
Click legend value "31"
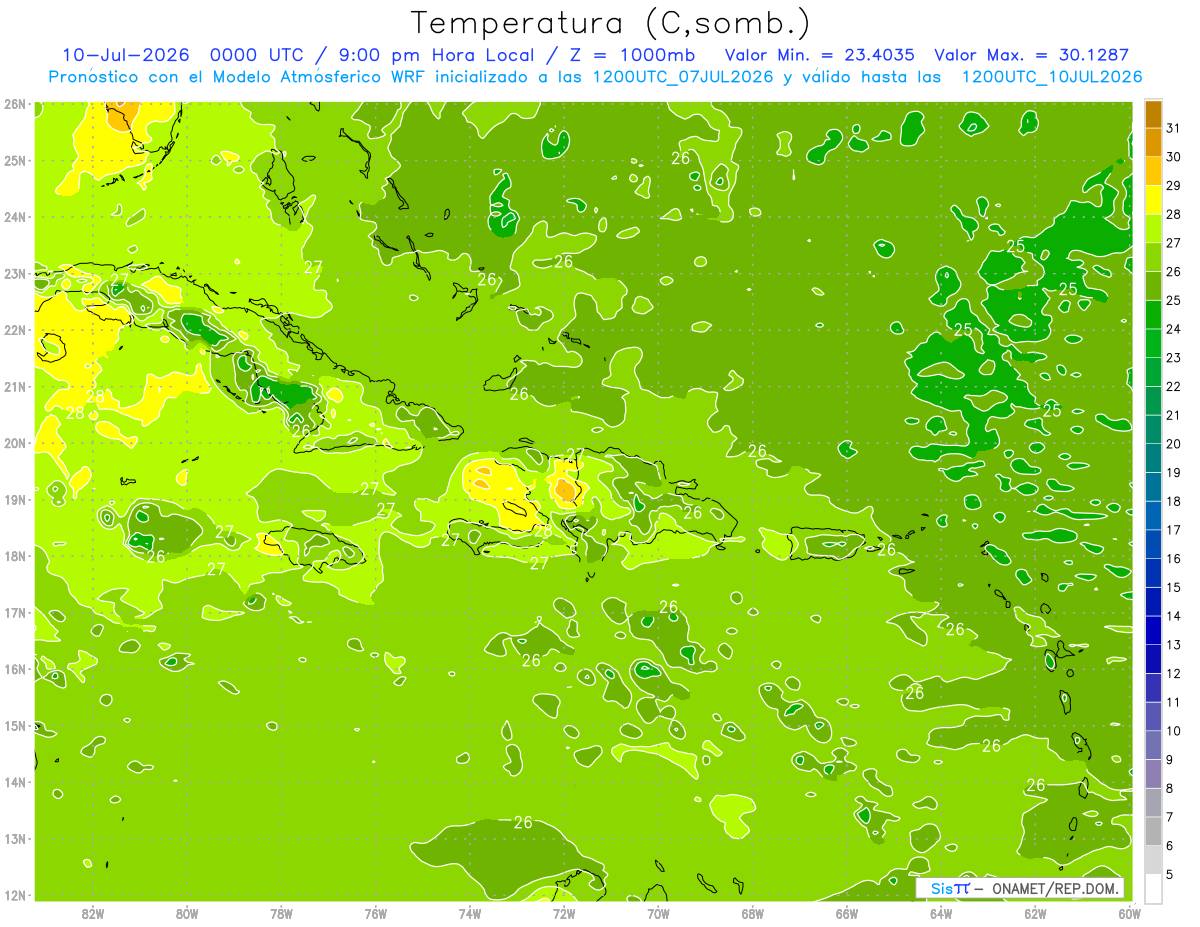pos(1174,128)
